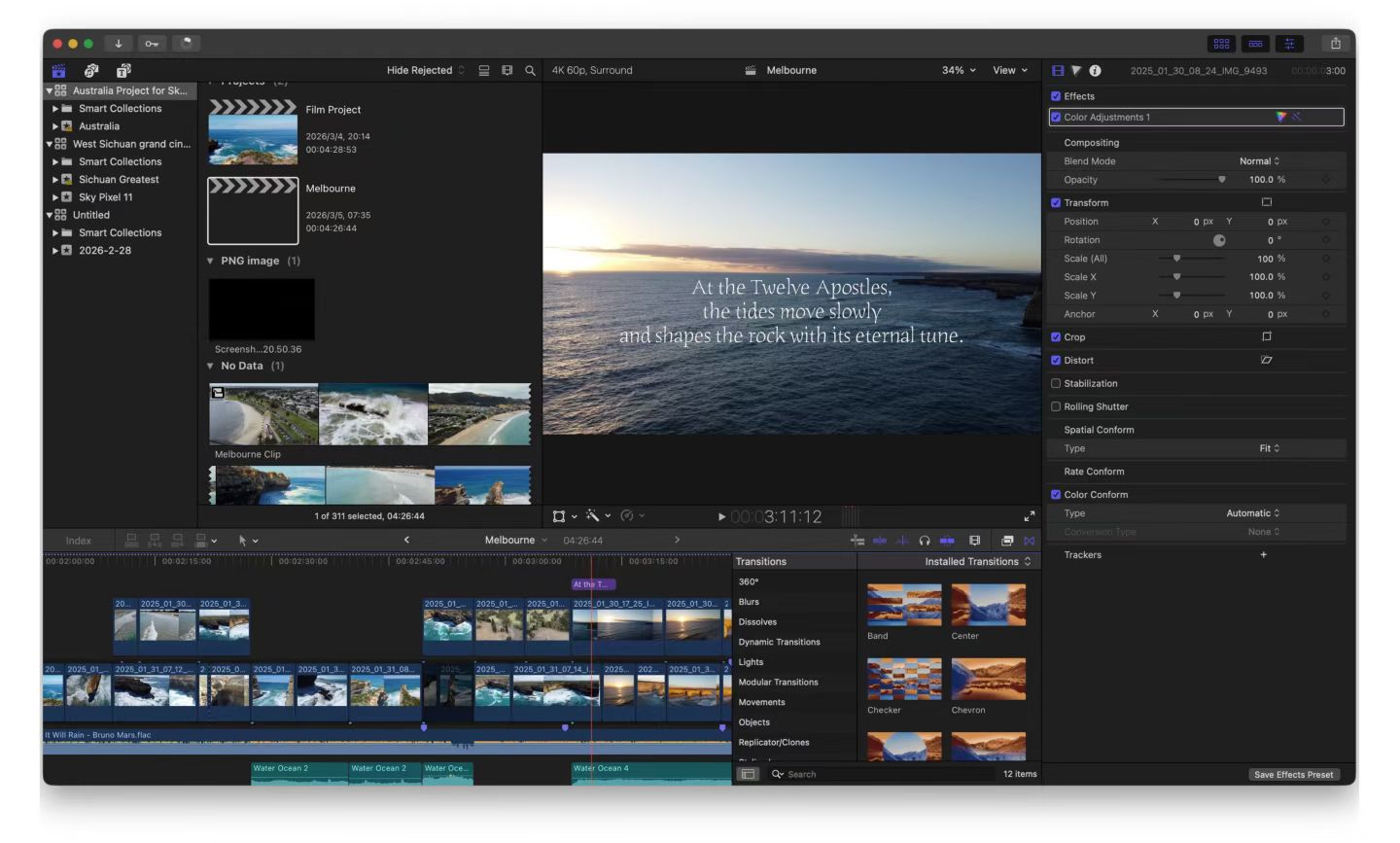
Task: Show the Video inspector filmstrip icon
Action: coord(1058,70)
